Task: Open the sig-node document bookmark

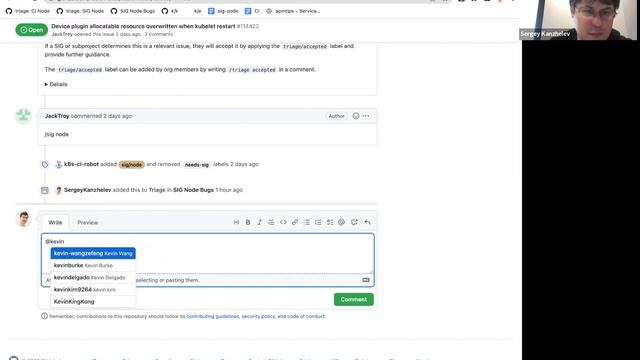Action: [x=223, y=11]
